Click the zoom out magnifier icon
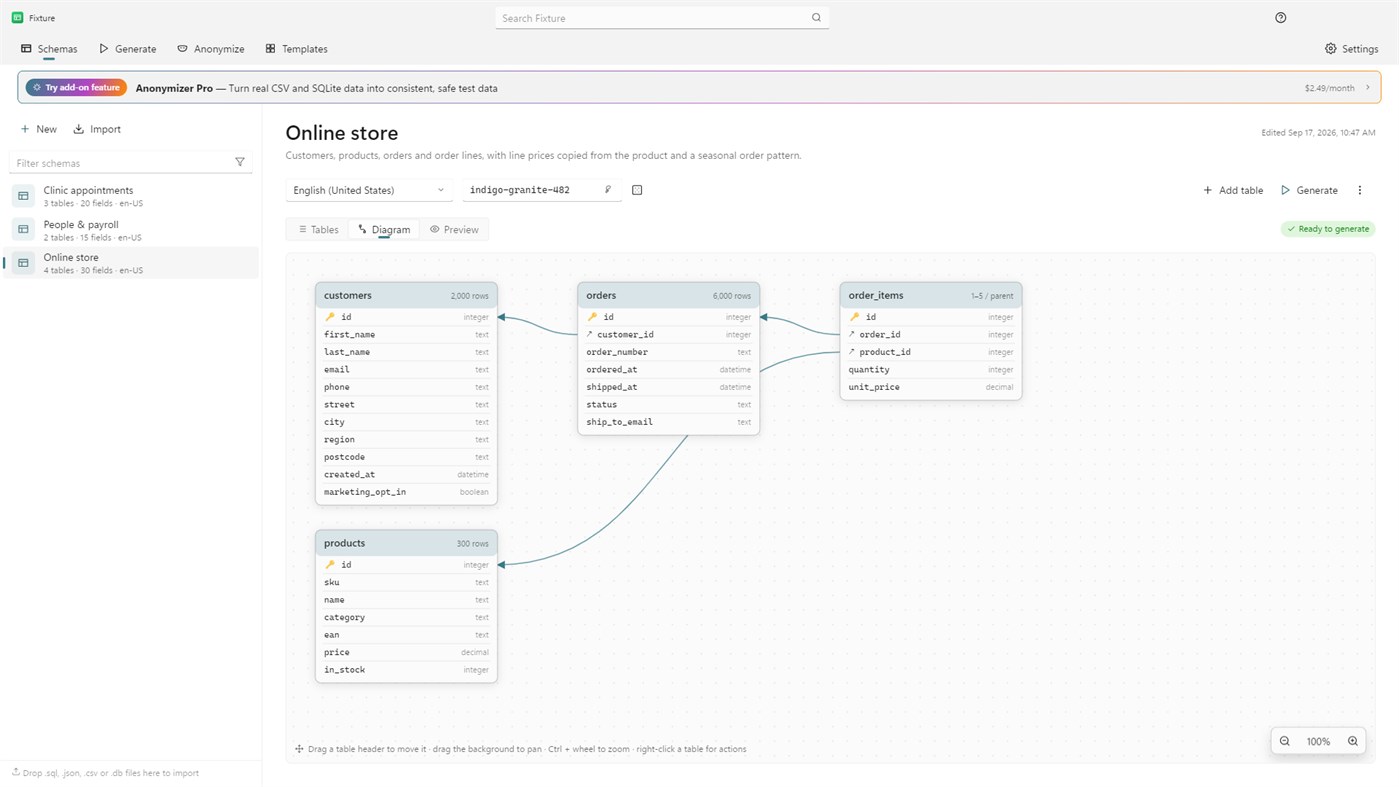The image size is (1399, 787). click(x=1285, y=741)
